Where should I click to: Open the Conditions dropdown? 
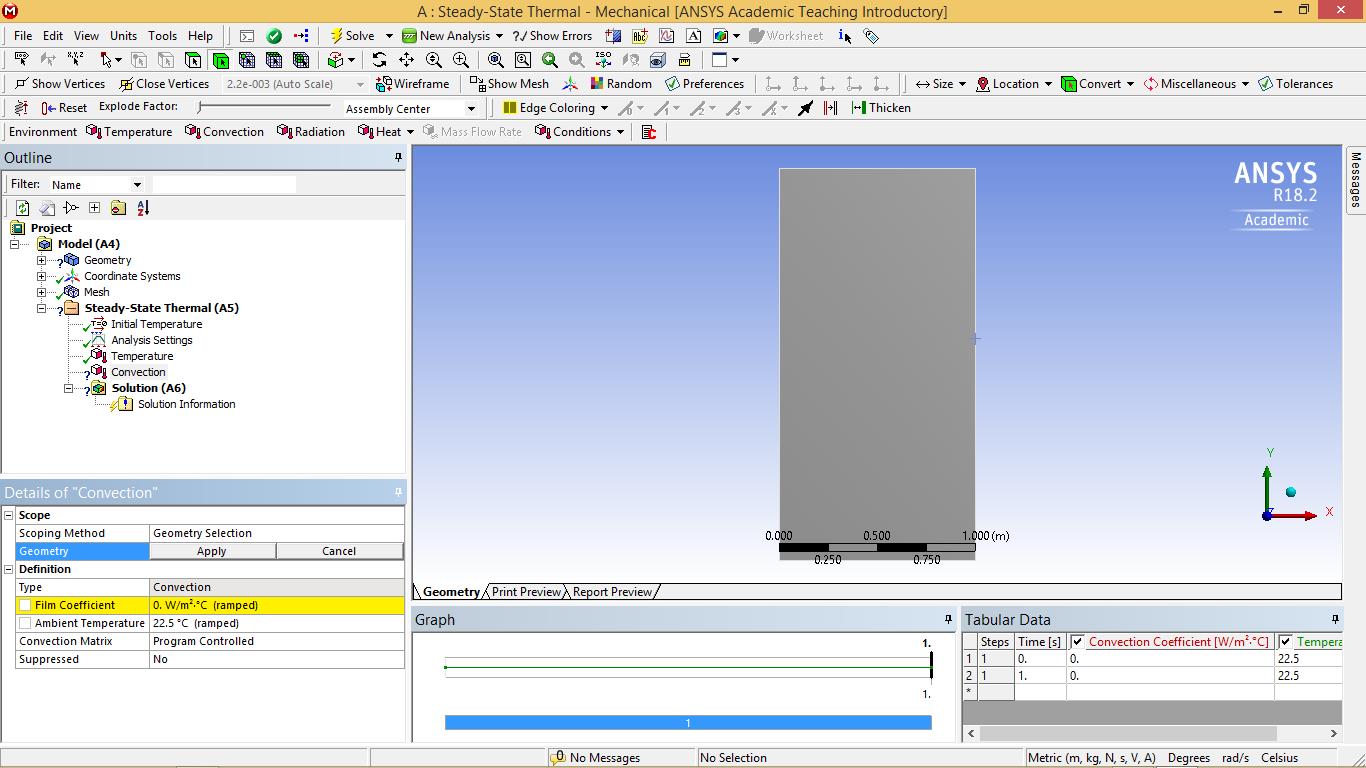(620, 132)
